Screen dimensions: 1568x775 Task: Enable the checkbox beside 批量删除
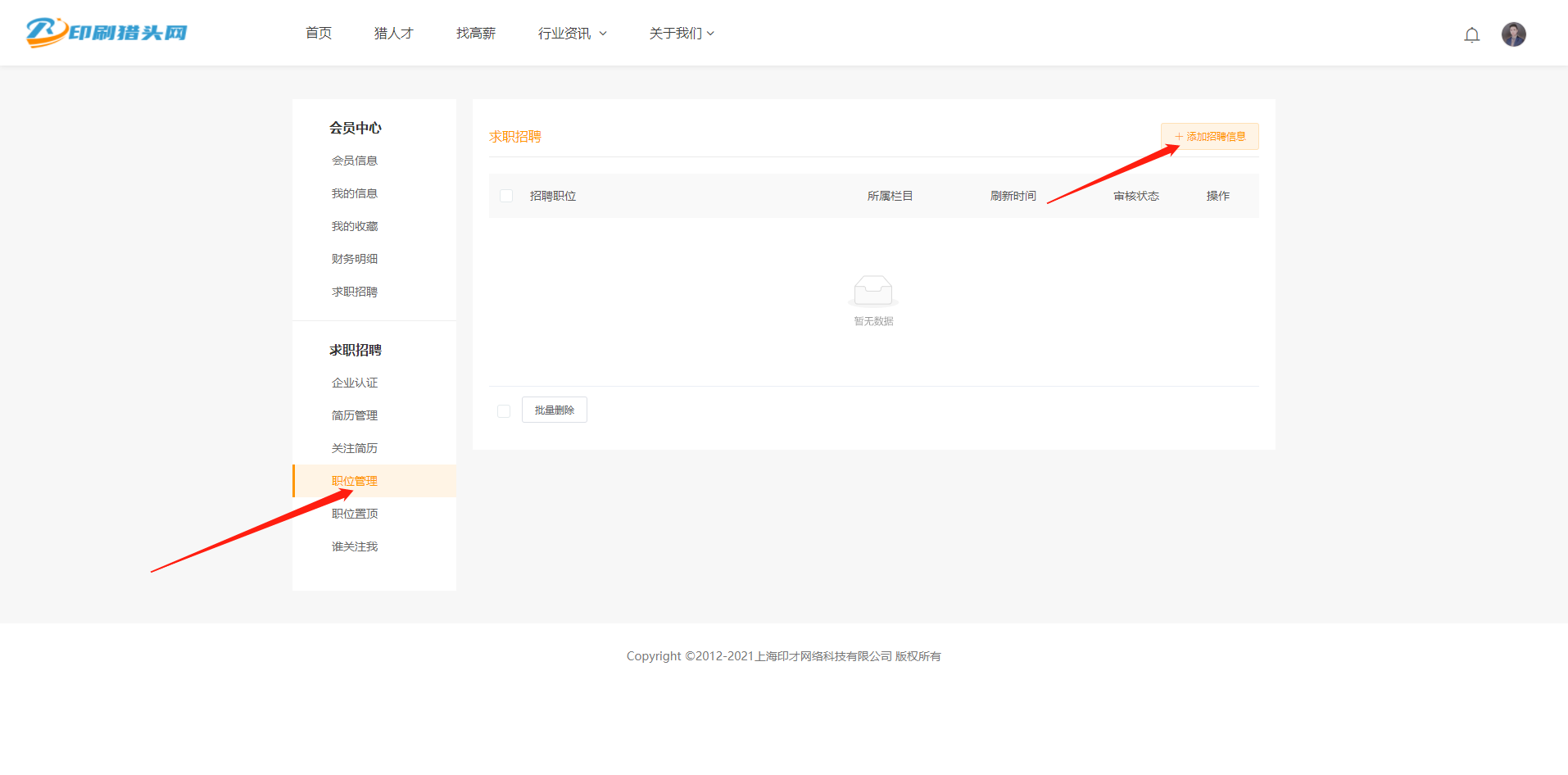click(x=503, y=410)
